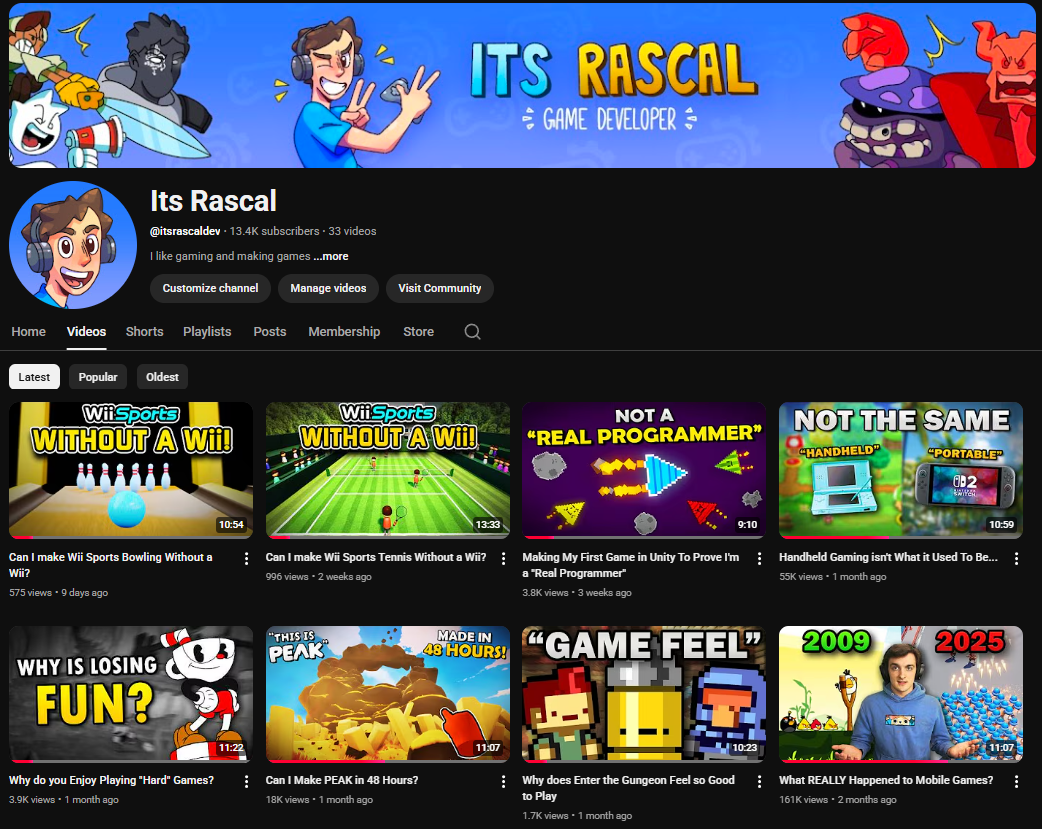This screenshot has height=829, width=1042.
Task: Click the Visit Community button
Action: pyautogui.click(x=439, y=288)
